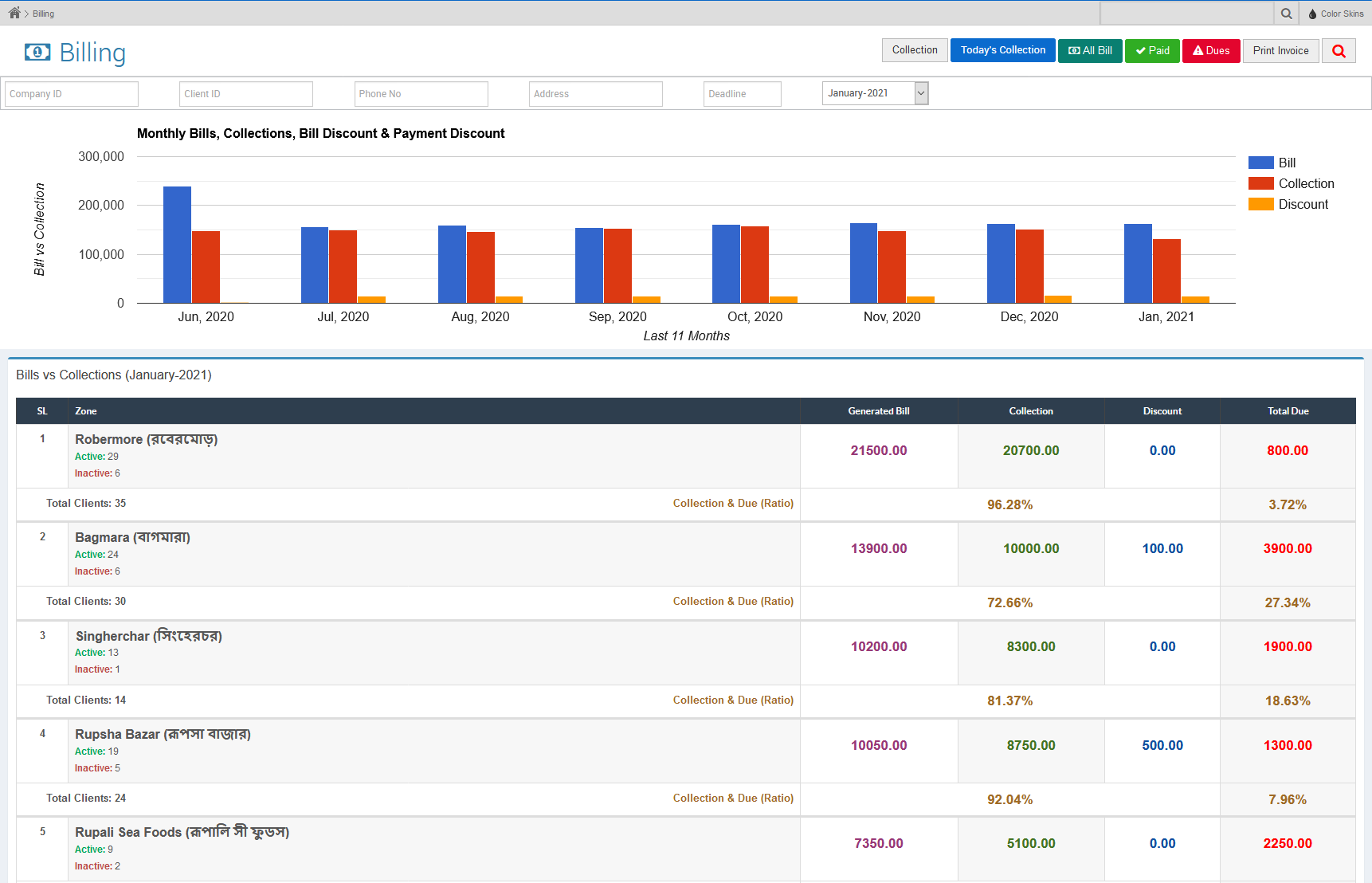Show Paid bills with checkmark button
The width and height of the screenshot is (1372, 883).
click(1152, 50)
